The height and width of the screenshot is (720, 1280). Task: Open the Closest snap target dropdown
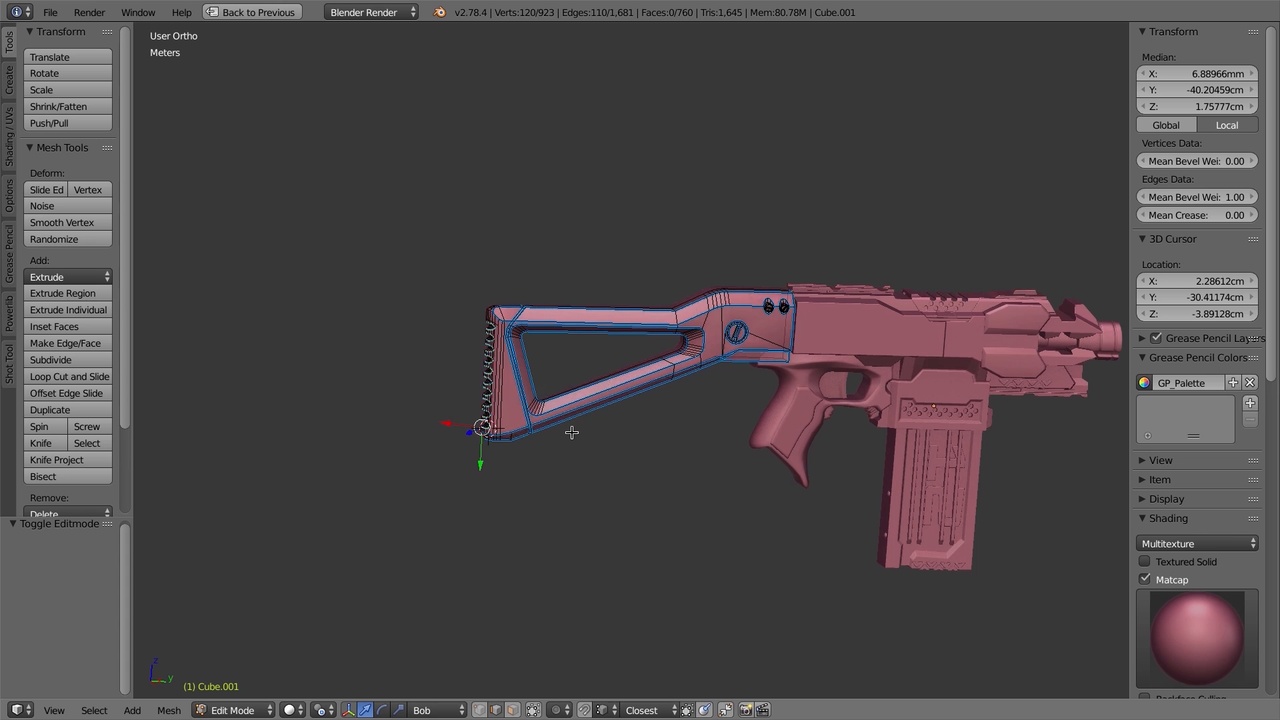pyautogui.click(x=647, y=710)
